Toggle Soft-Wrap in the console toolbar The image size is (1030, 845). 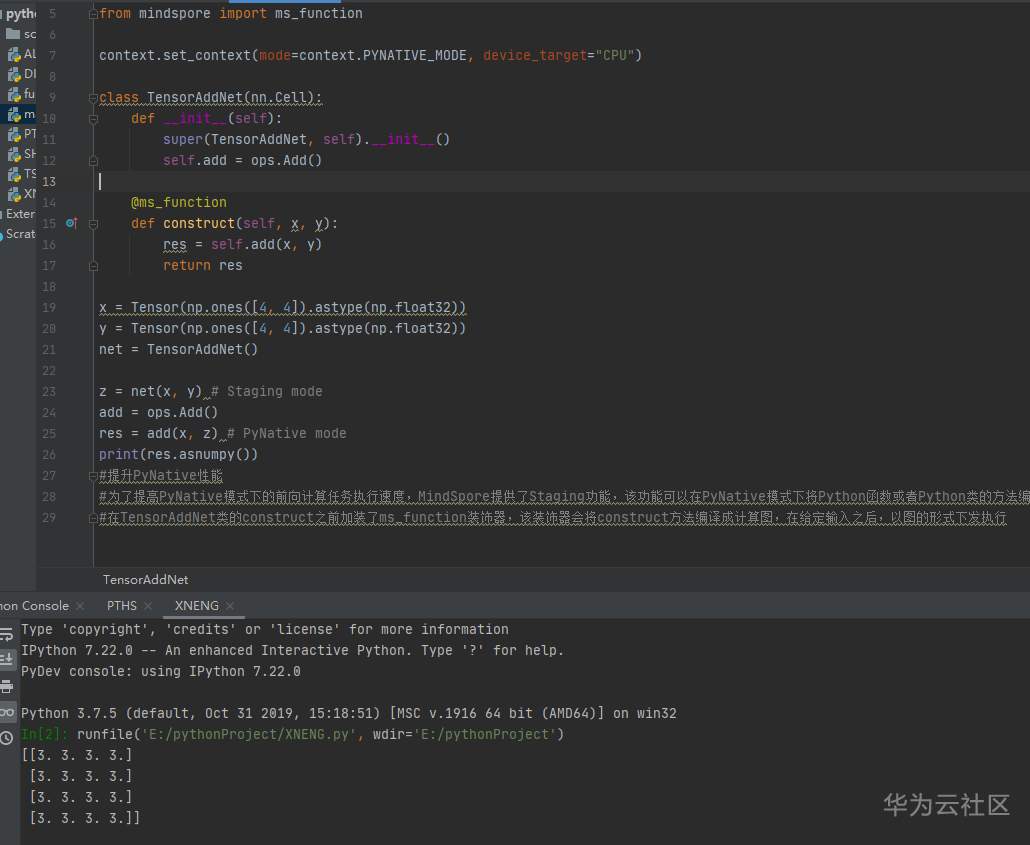click(7, 632)
